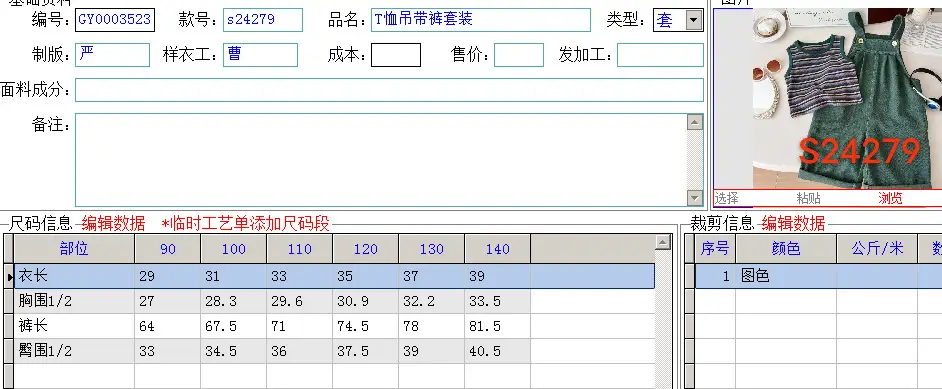Click the 胸围1/2 value 33.5 cell
Viewport: 942px width, 389px height.
497,301
